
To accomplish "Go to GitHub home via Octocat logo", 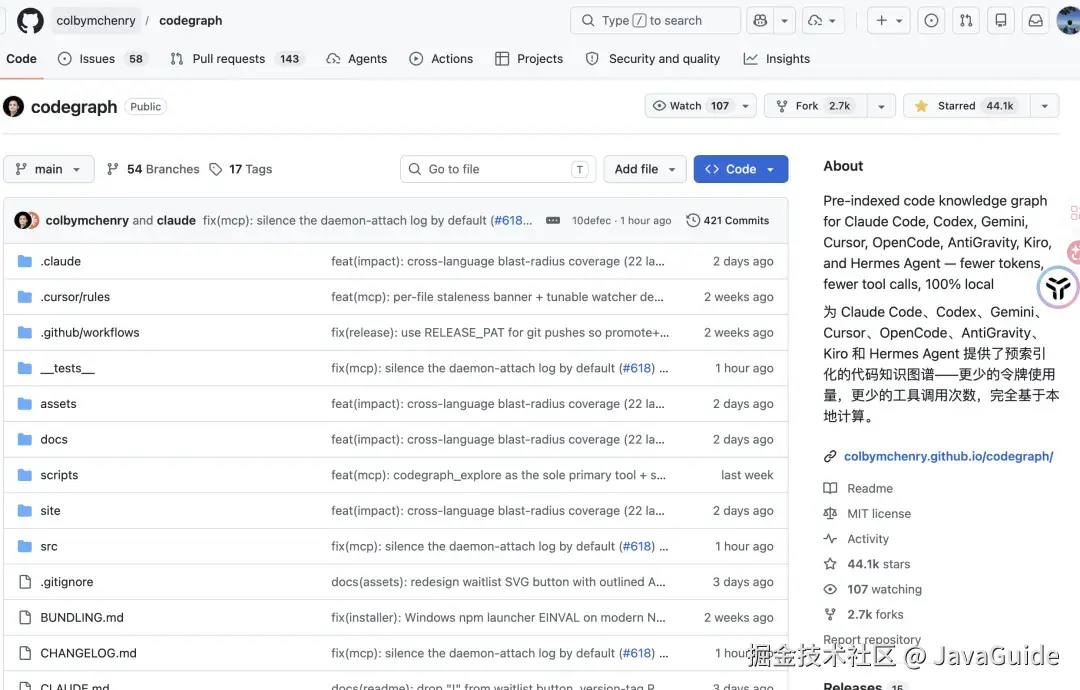I will tap(30, 21).
